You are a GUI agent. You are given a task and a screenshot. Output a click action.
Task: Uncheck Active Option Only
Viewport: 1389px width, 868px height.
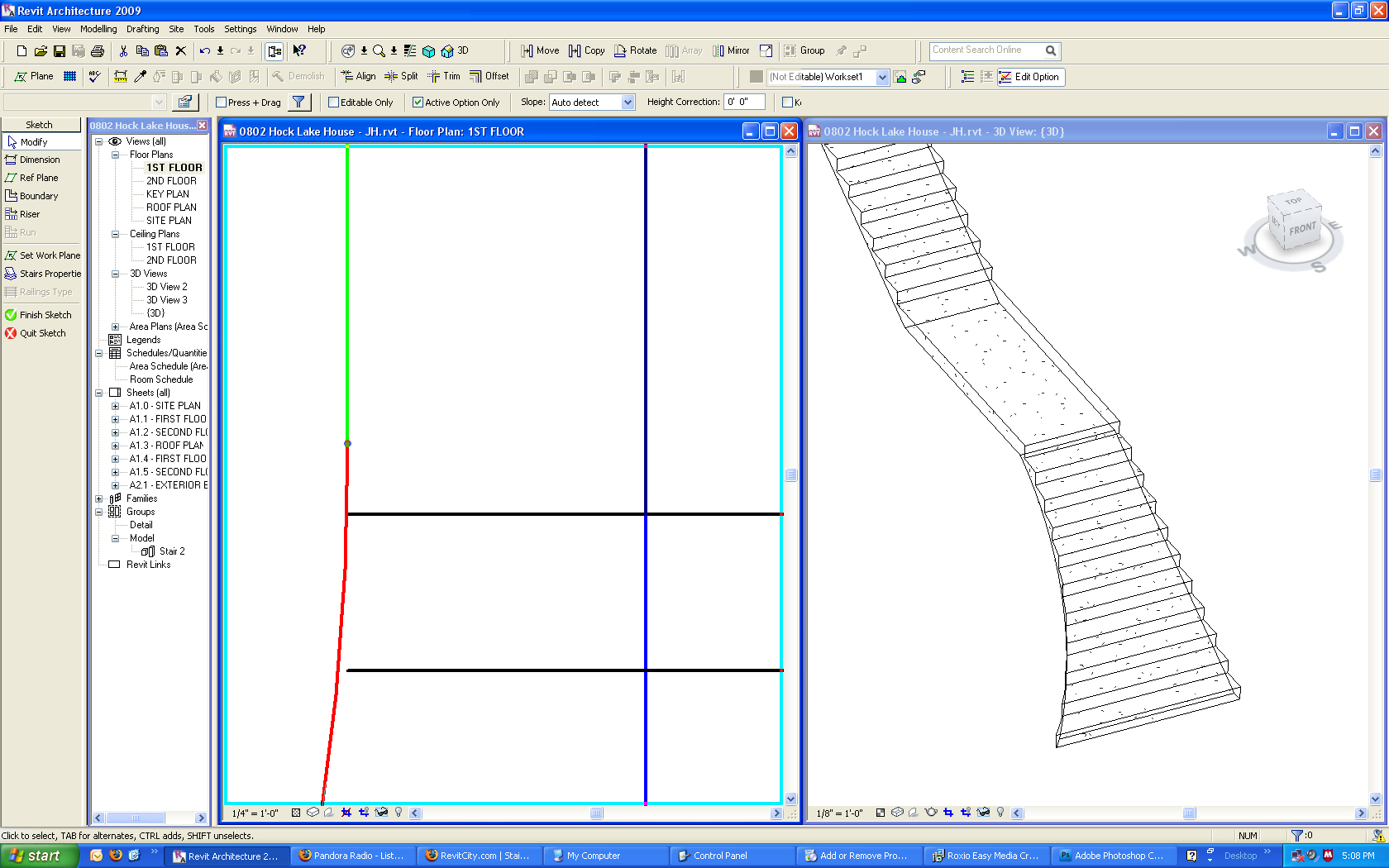pyautogui.click(x=418, y=103)
